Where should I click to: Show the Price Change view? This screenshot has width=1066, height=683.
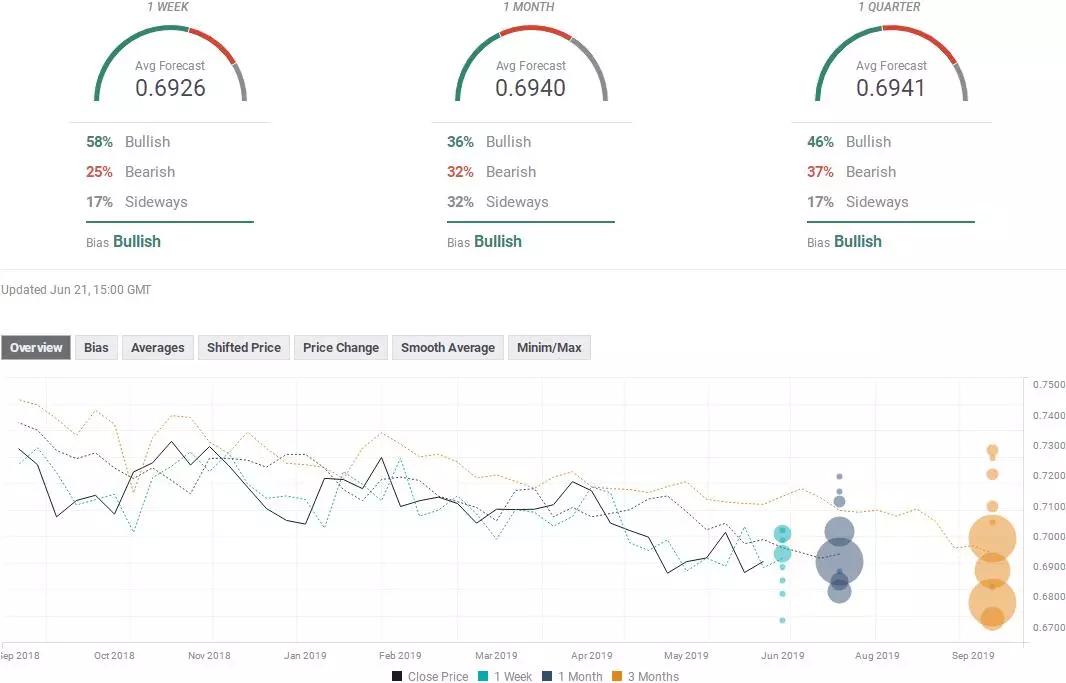pyautogui.click(x=341, y=348)
